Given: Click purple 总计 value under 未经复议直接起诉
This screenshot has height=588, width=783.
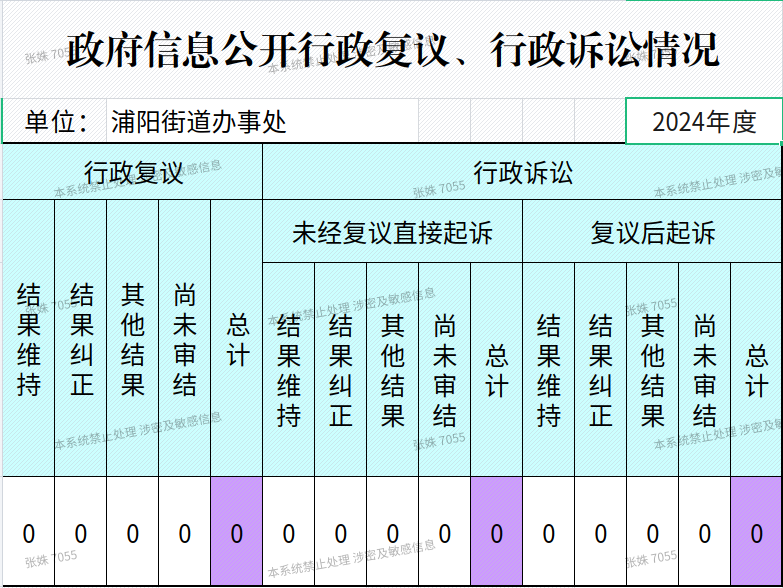Looking at the screenshot, I should click(x=497, y=532).
